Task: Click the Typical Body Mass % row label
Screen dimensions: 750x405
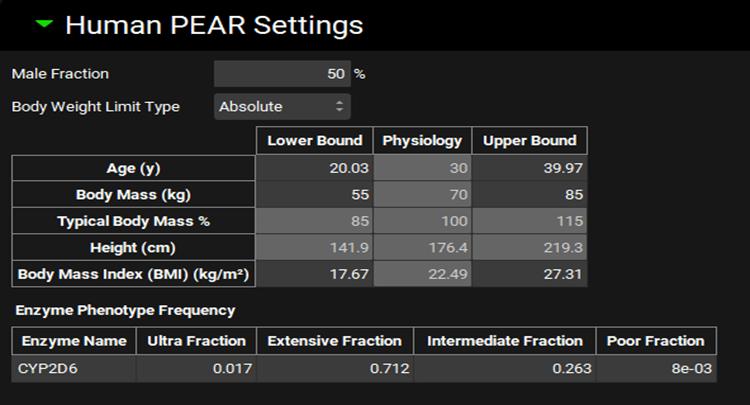Action: [x=134, y=221]
